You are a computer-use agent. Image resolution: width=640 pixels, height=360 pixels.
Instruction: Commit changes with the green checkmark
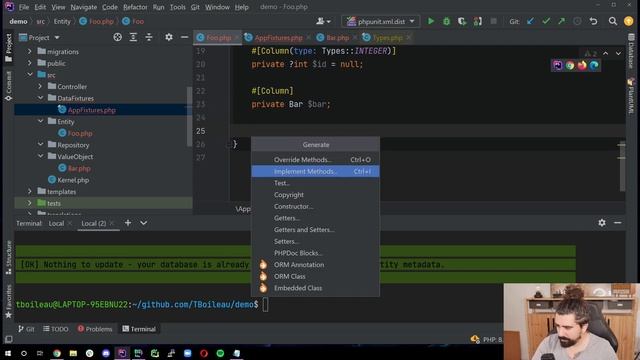[x=546, y=21]
